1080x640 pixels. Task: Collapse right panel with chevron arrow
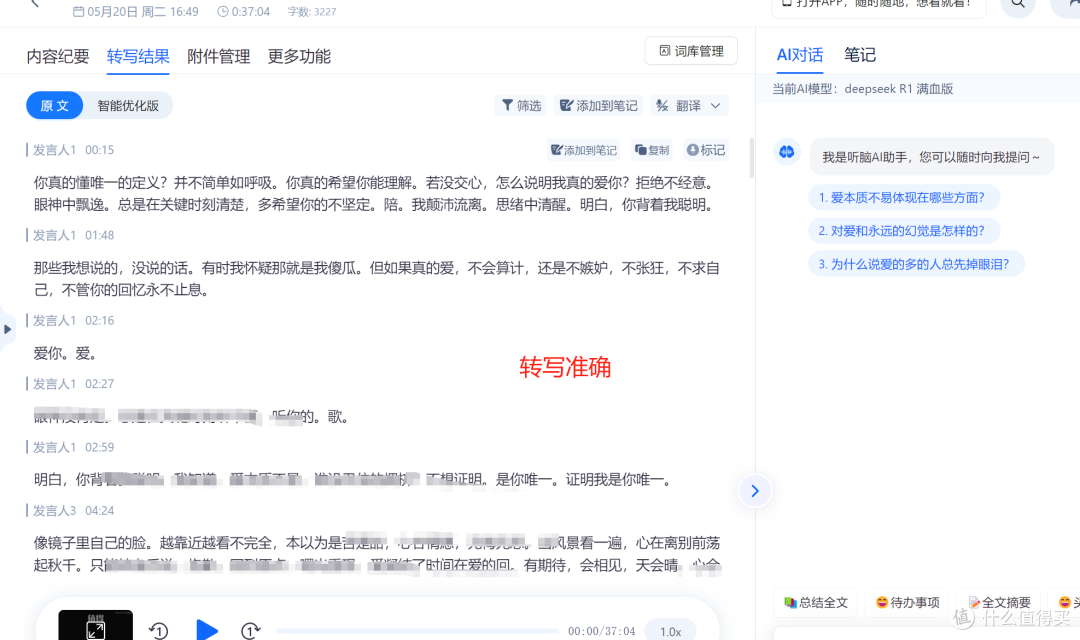tap(755, 491)
